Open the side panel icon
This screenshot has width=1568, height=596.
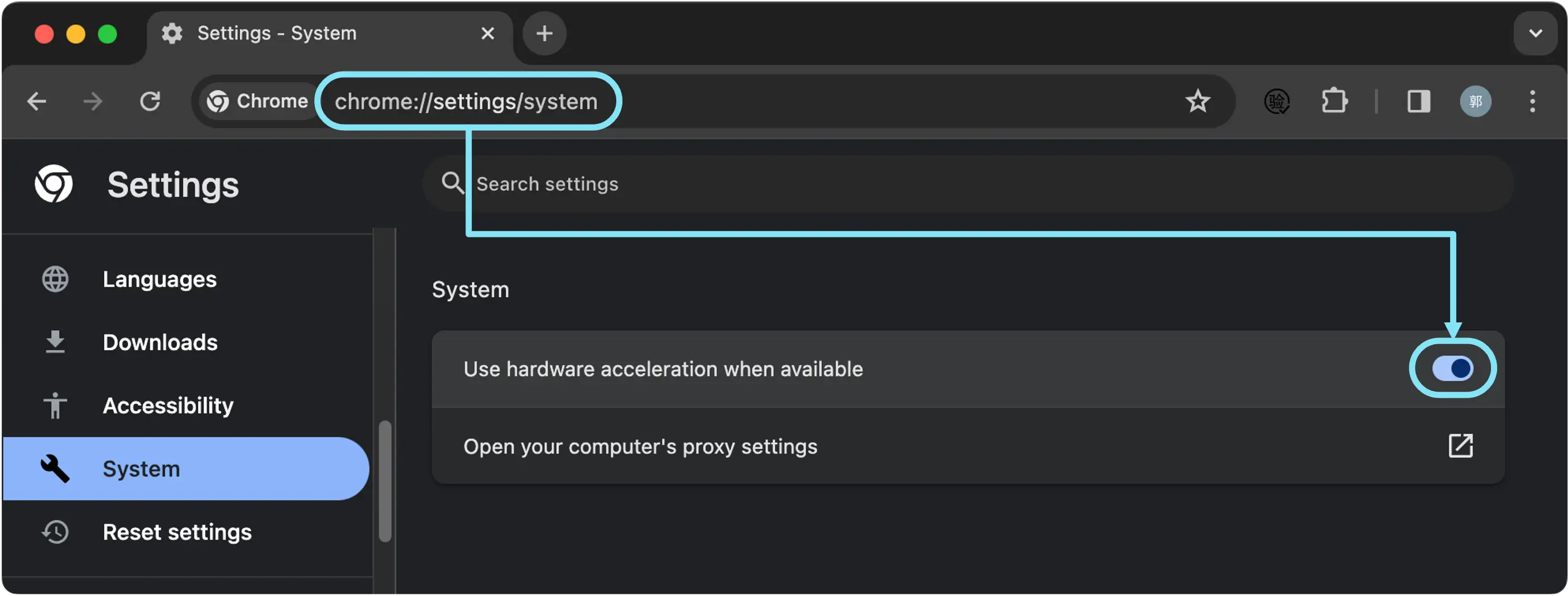[x=1418, y=101]
